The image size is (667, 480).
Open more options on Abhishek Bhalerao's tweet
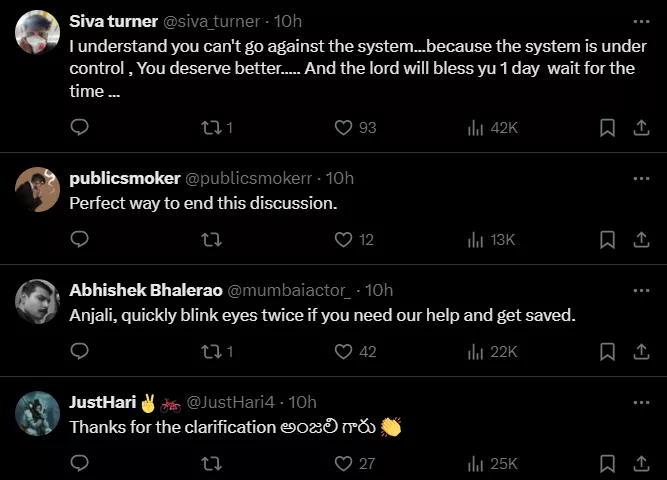641,290
